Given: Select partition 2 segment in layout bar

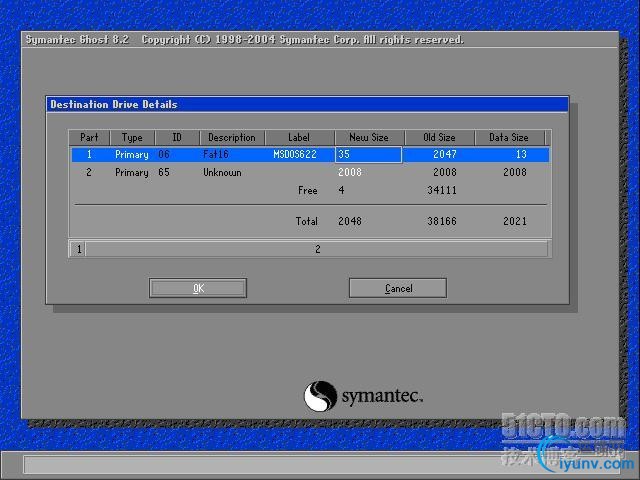Looking at the screenshot, I should pyautogui.click(x=317, y=249).
